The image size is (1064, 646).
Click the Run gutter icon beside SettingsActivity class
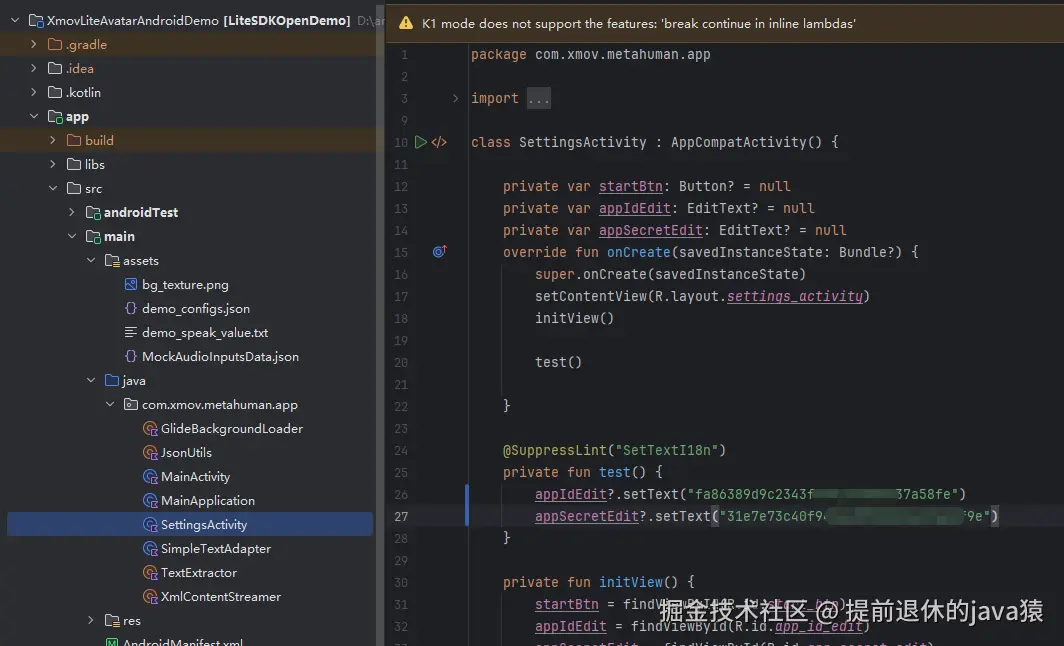tap(421, 142)
